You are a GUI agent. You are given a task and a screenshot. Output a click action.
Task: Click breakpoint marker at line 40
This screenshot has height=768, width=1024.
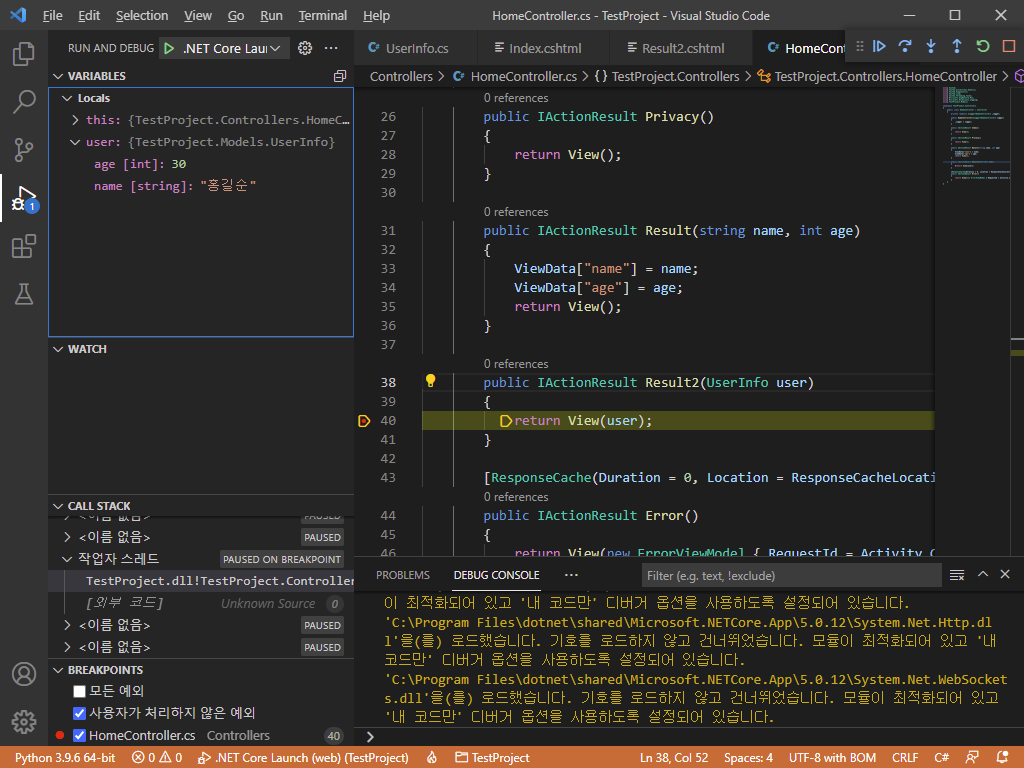point(364,421)
